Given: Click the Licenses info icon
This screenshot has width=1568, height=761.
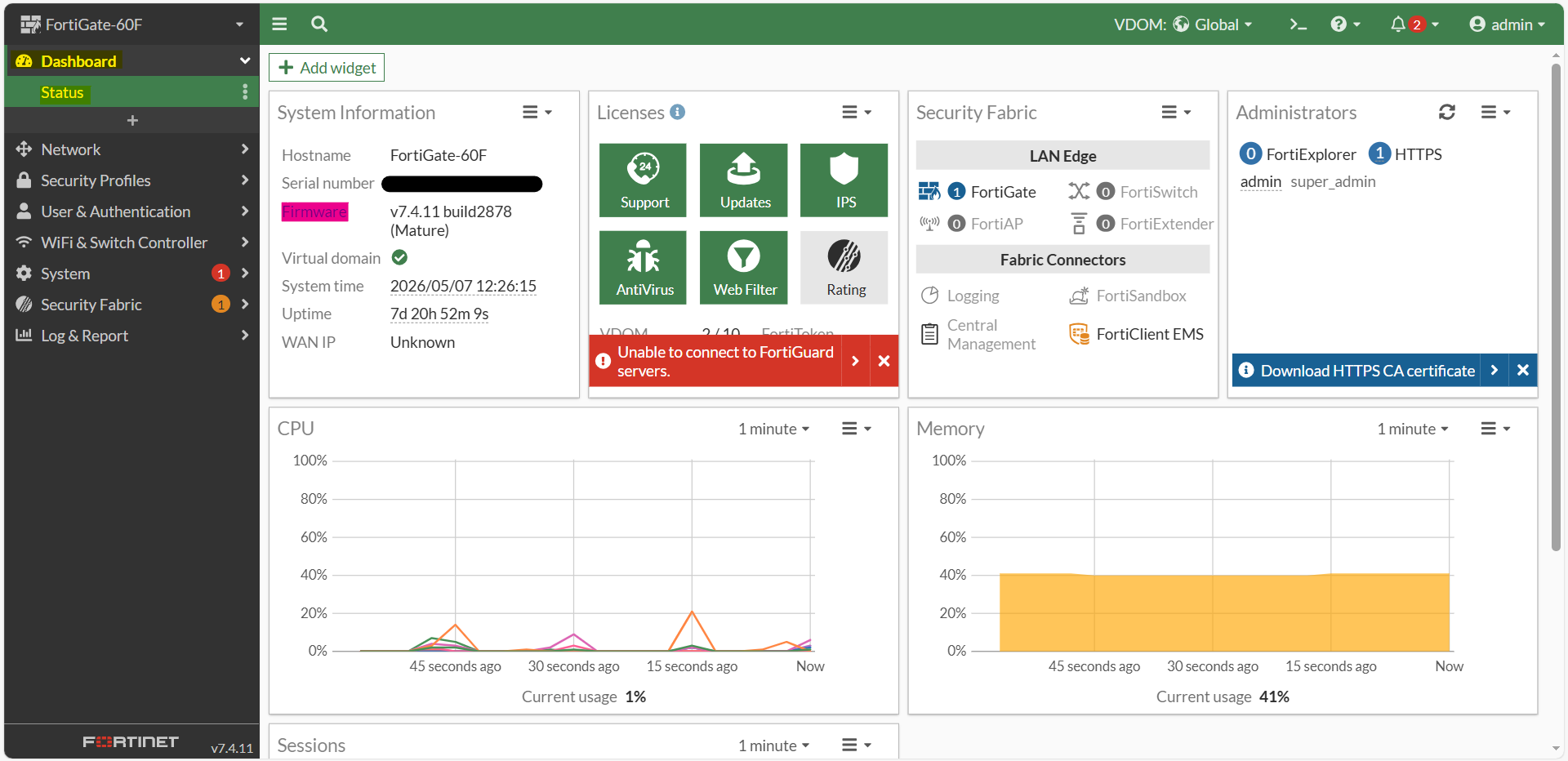Looking at the screenshot, I should 678,112.
